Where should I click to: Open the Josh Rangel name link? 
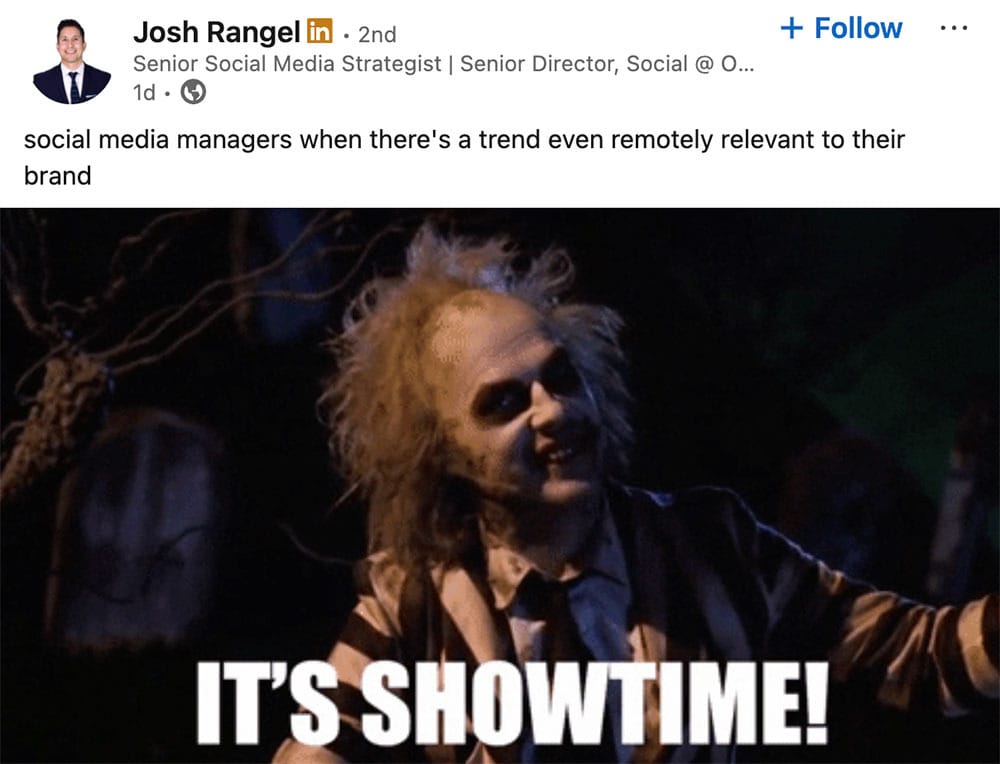coord(216,32)
